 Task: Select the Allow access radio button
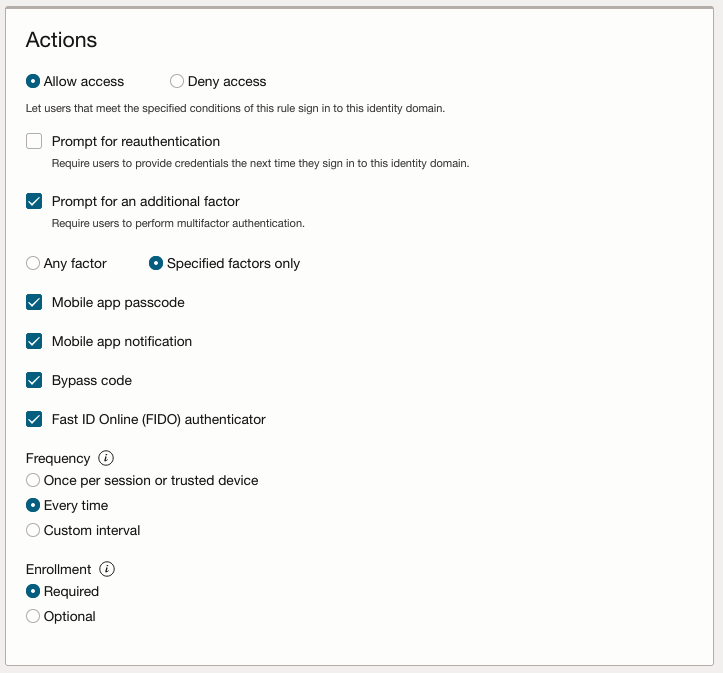[33, 81]
